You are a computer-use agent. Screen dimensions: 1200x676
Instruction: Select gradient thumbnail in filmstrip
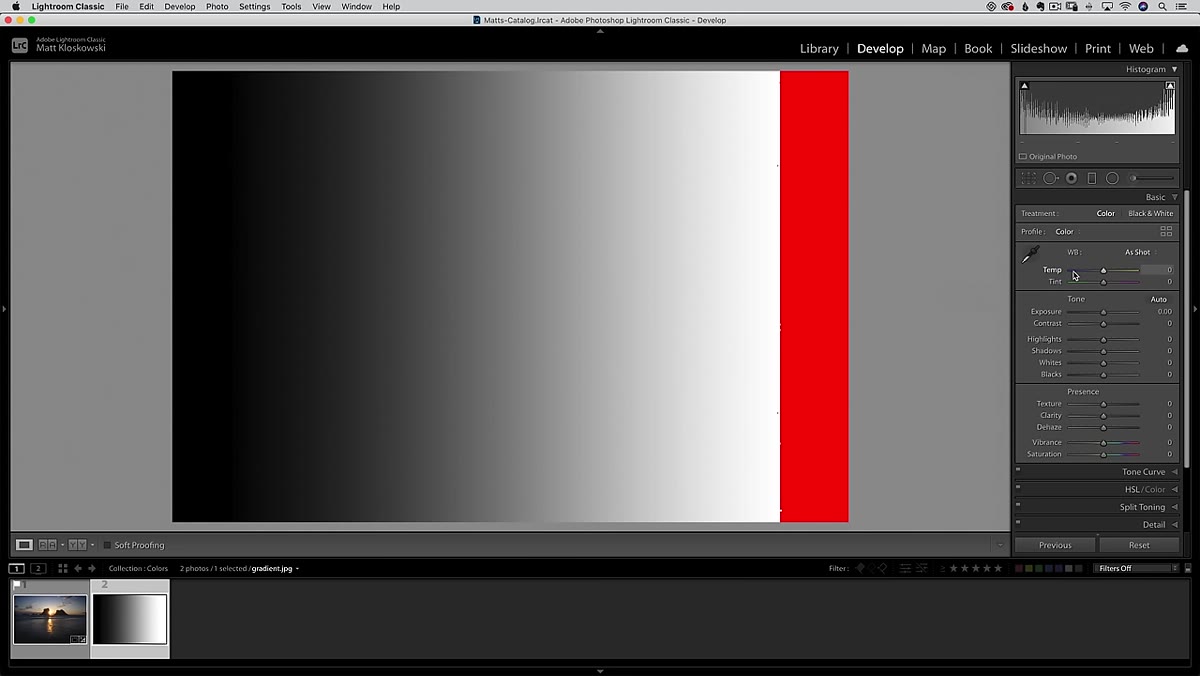tap(130, 619)
